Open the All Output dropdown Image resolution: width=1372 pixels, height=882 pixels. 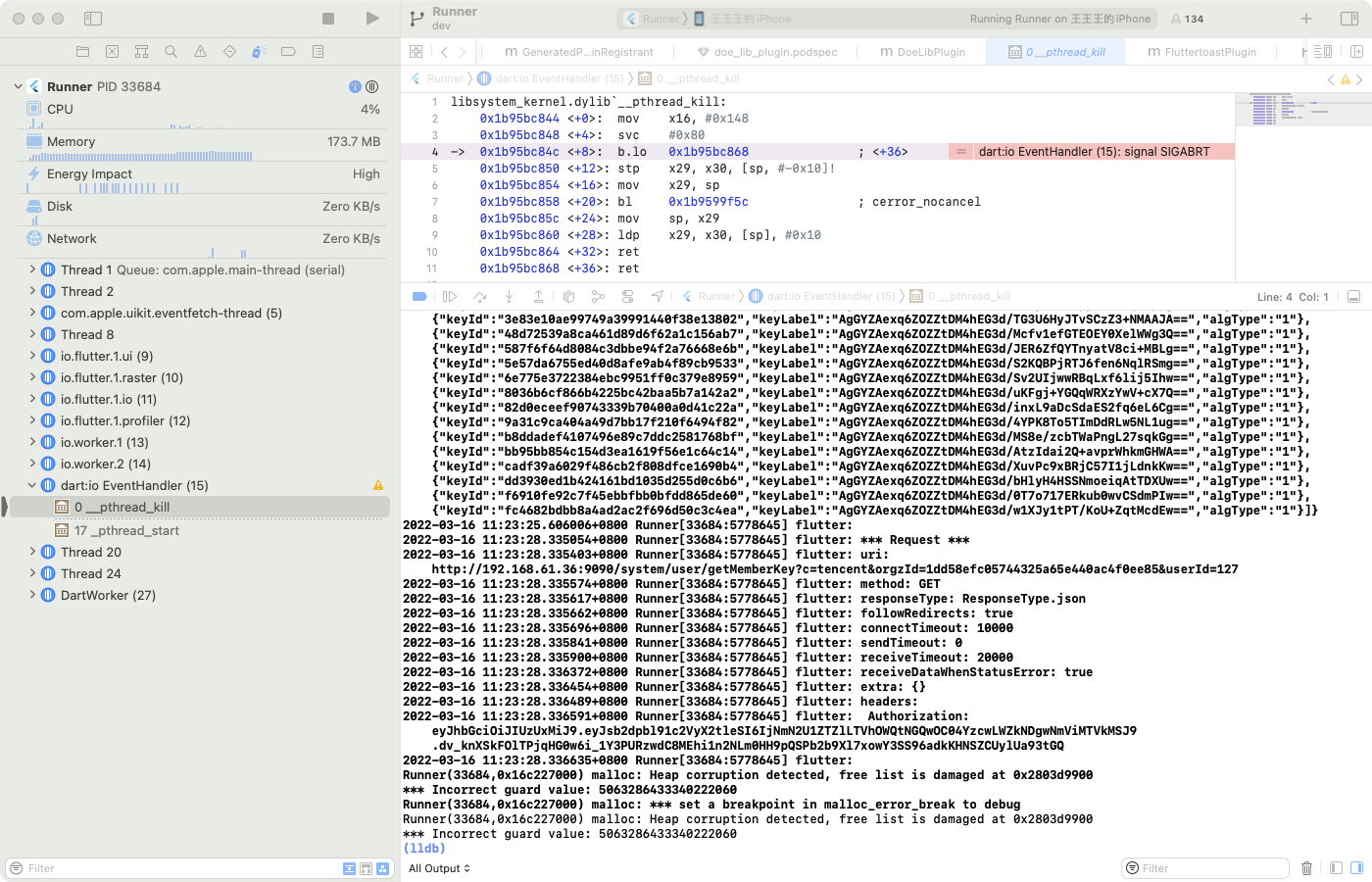coord(438,867)
